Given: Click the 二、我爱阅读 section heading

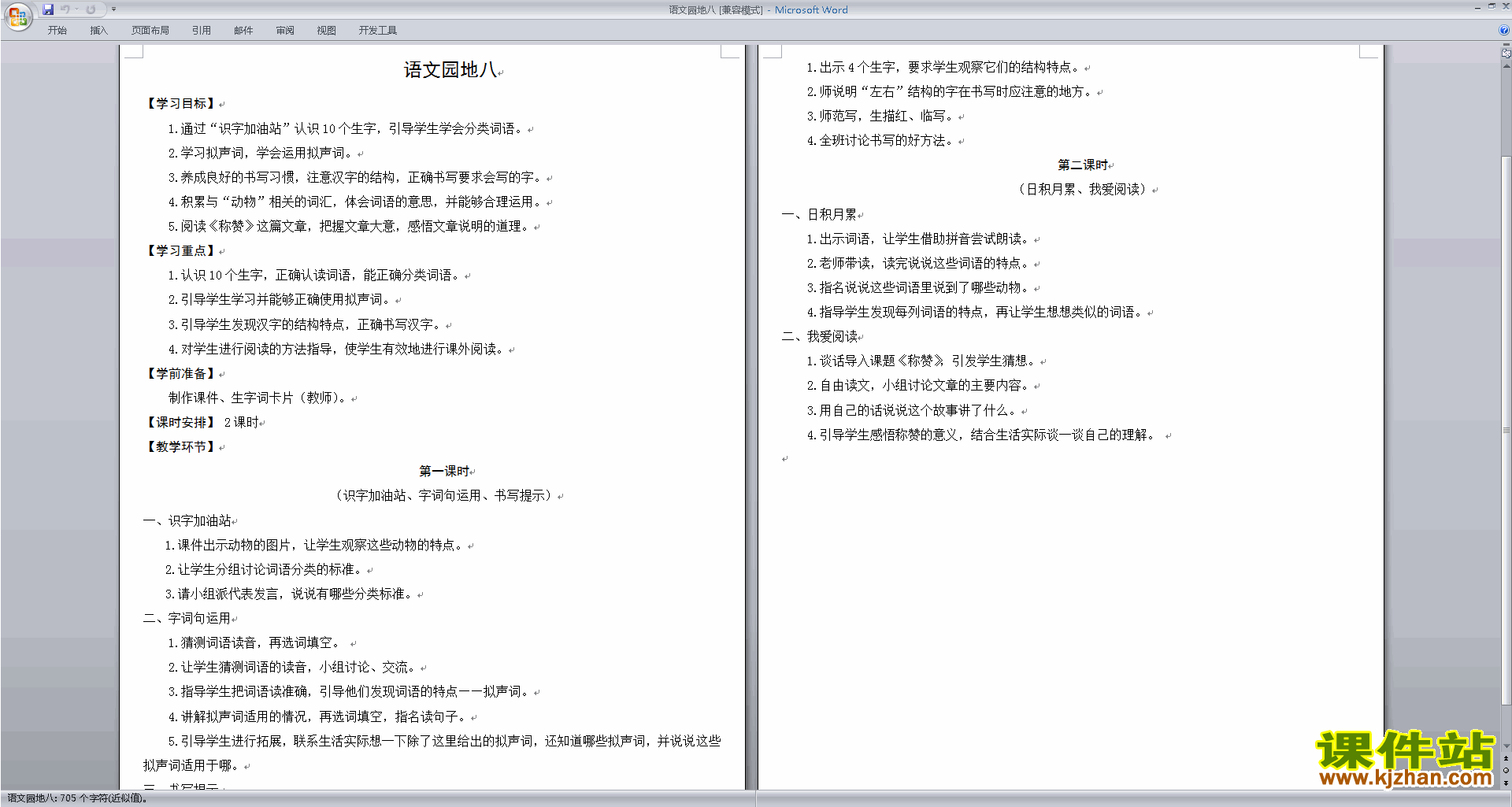Looking at the screenshot, I should tap(820, 337).
